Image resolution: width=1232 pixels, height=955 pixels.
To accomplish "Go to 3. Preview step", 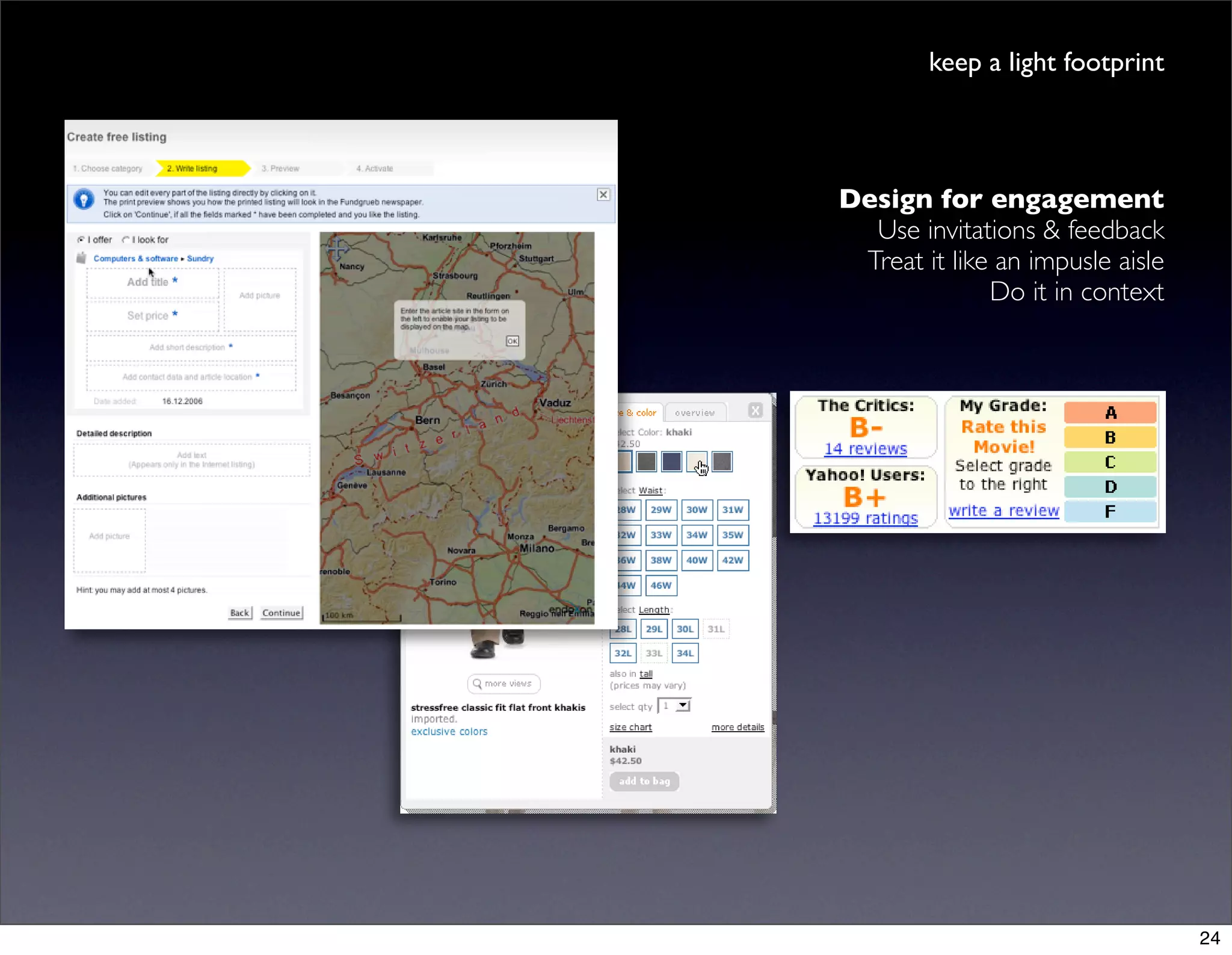I will 280,168.
